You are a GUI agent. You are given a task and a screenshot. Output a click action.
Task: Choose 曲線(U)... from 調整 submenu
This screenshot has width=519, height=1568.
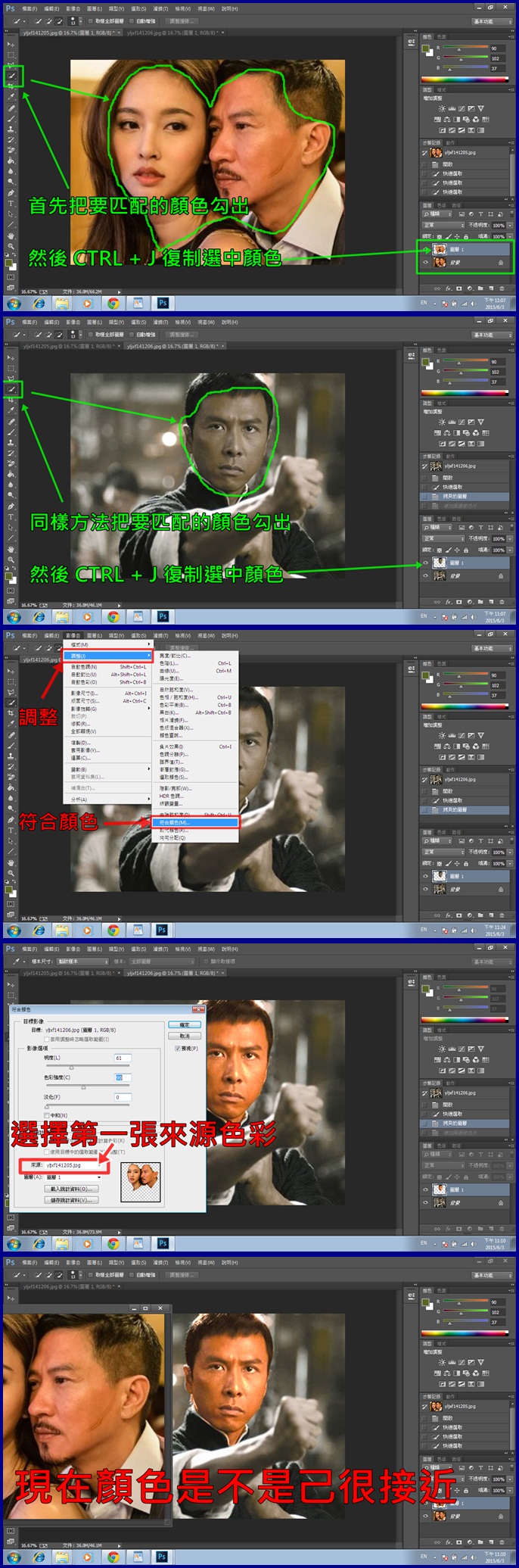[197, 671]
